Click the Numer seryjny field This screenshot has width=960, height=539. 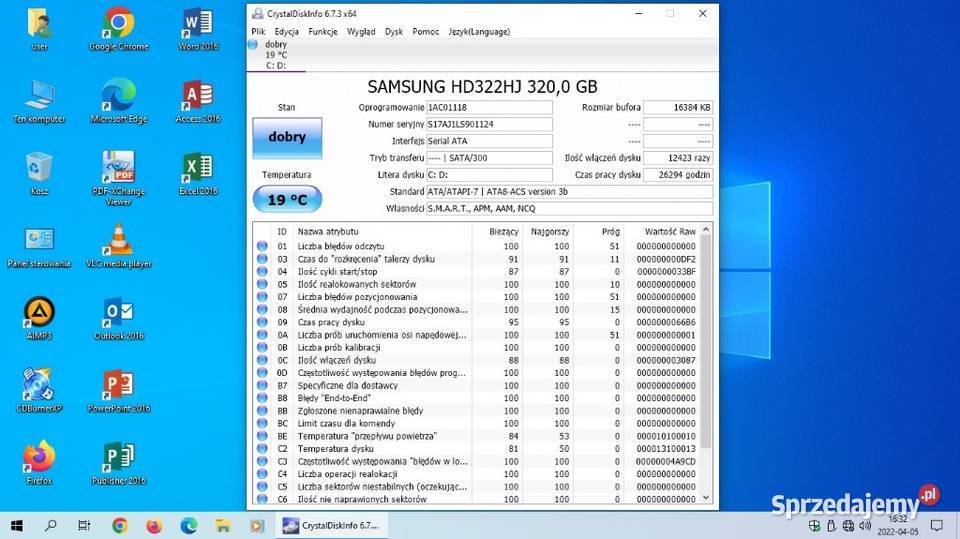[489, 124]
